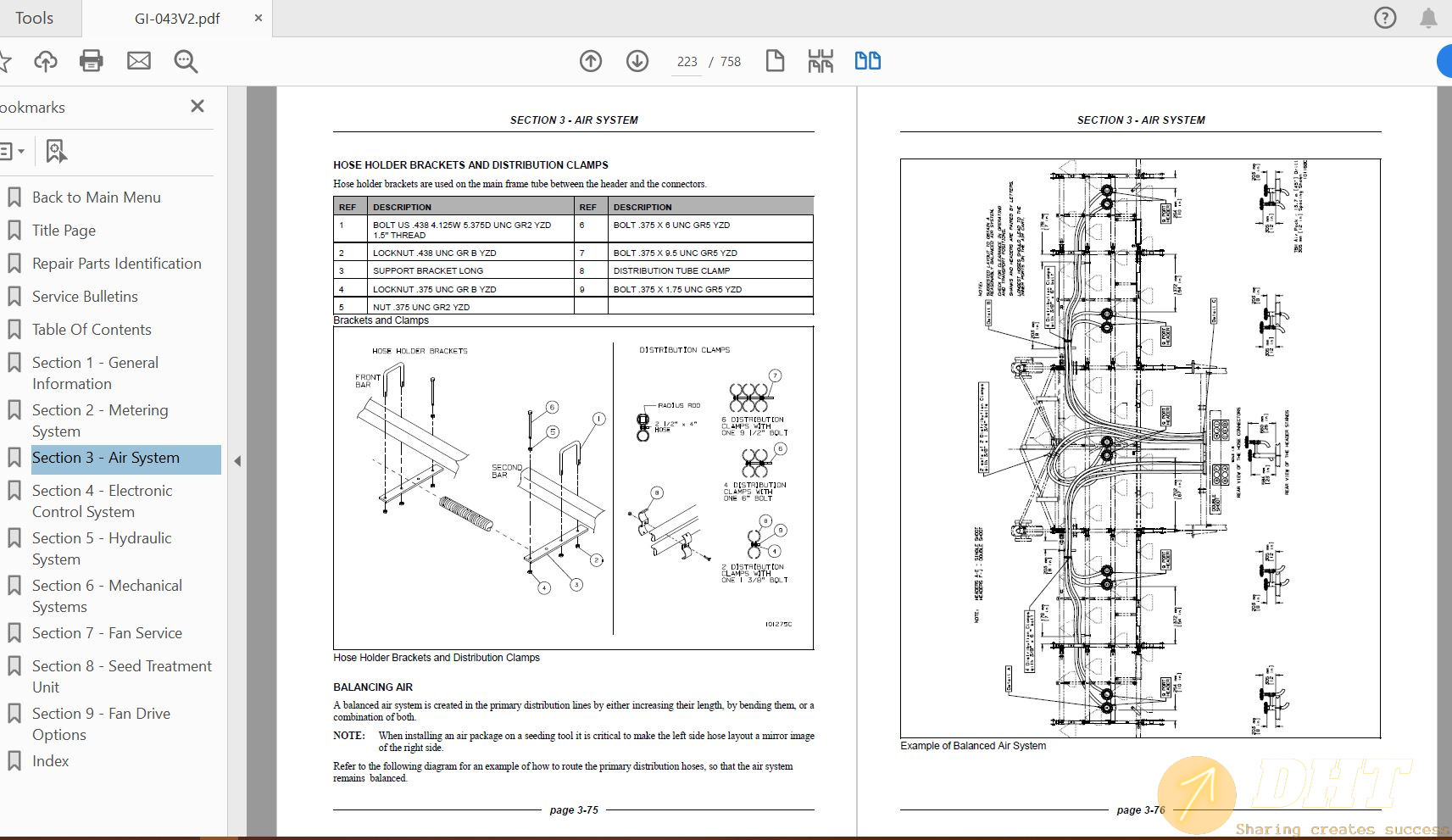Open the notifications bell
Viewport: 1452px width, 840px height.
click(1428, 18)
